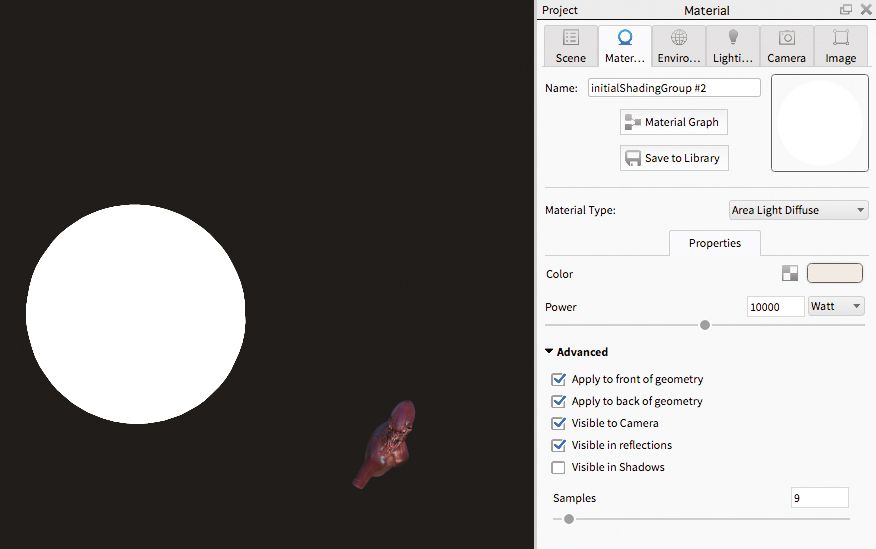The width and height of the screenshot is (876, 549).
Task: Select the Properties sub-tab
Action: (715, 243)
